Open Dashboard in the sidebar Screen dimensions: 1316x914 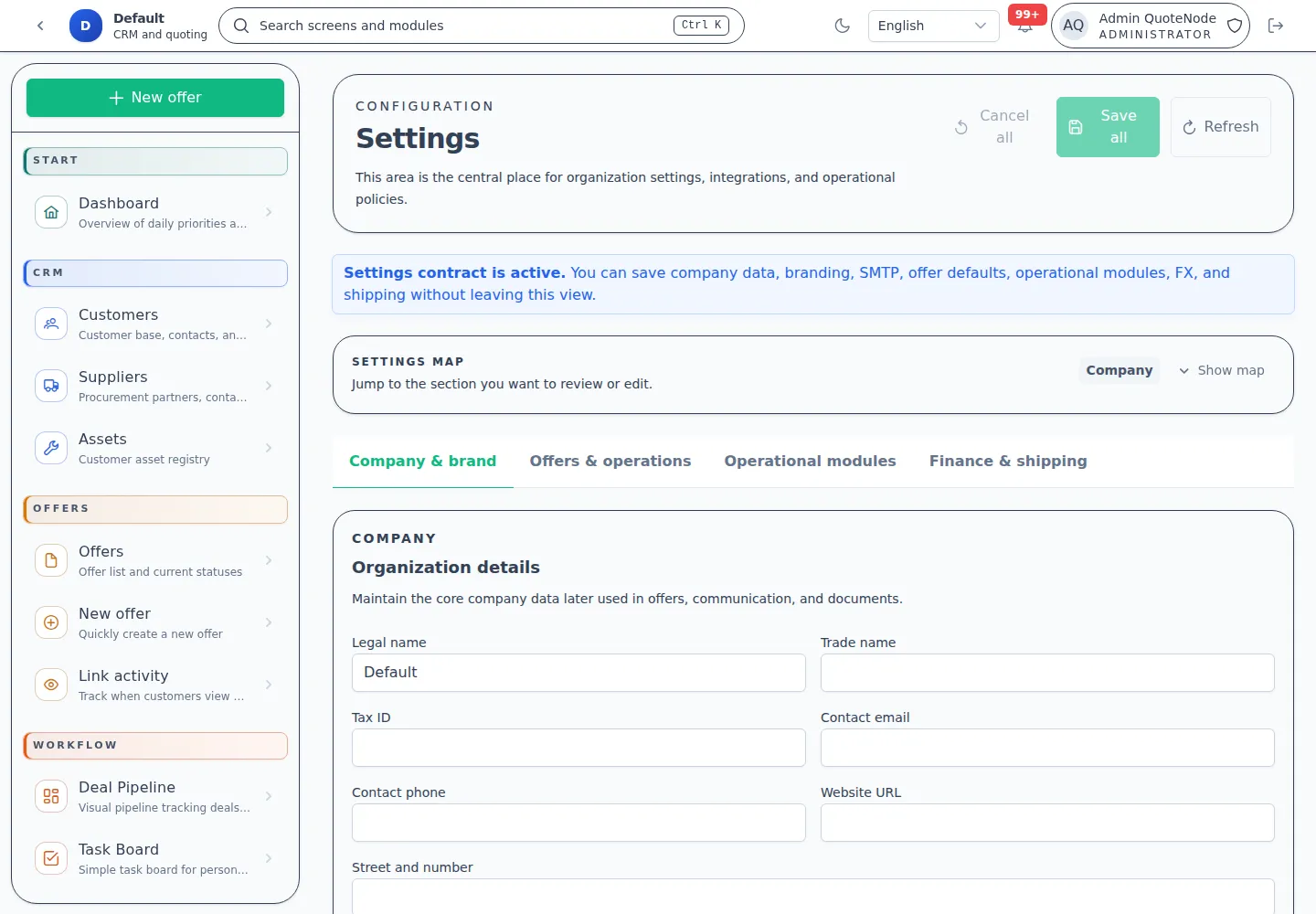click(155, 212)
